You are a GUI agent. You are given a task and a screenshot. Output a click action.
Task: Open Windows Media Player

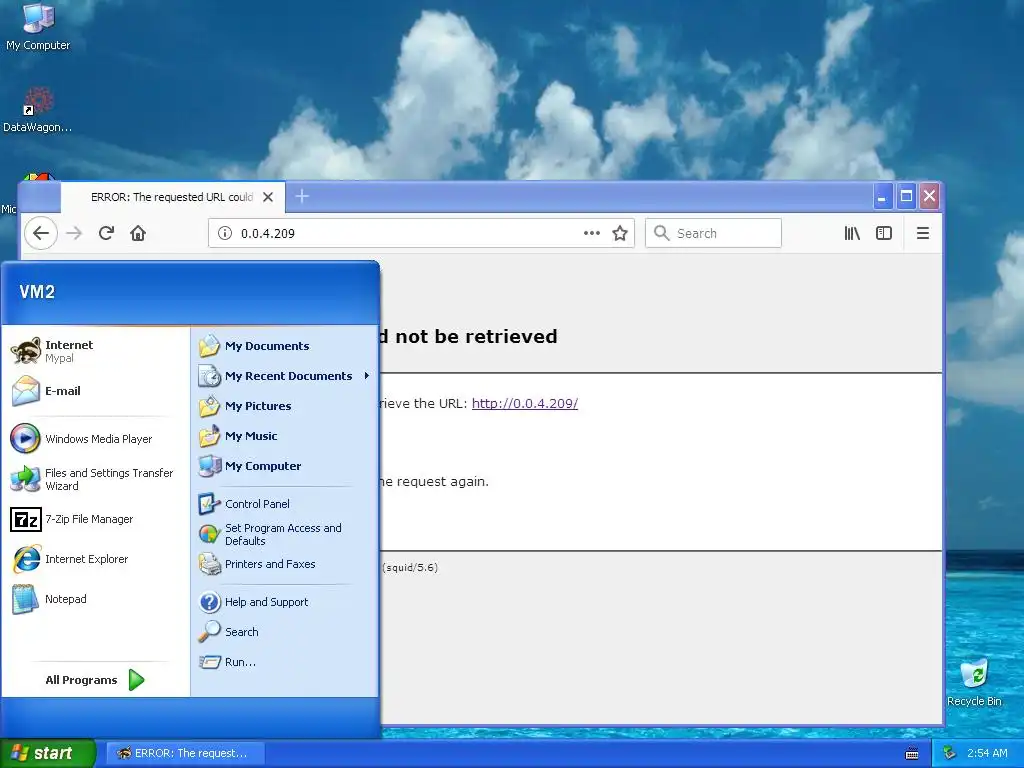pos(95,439)
